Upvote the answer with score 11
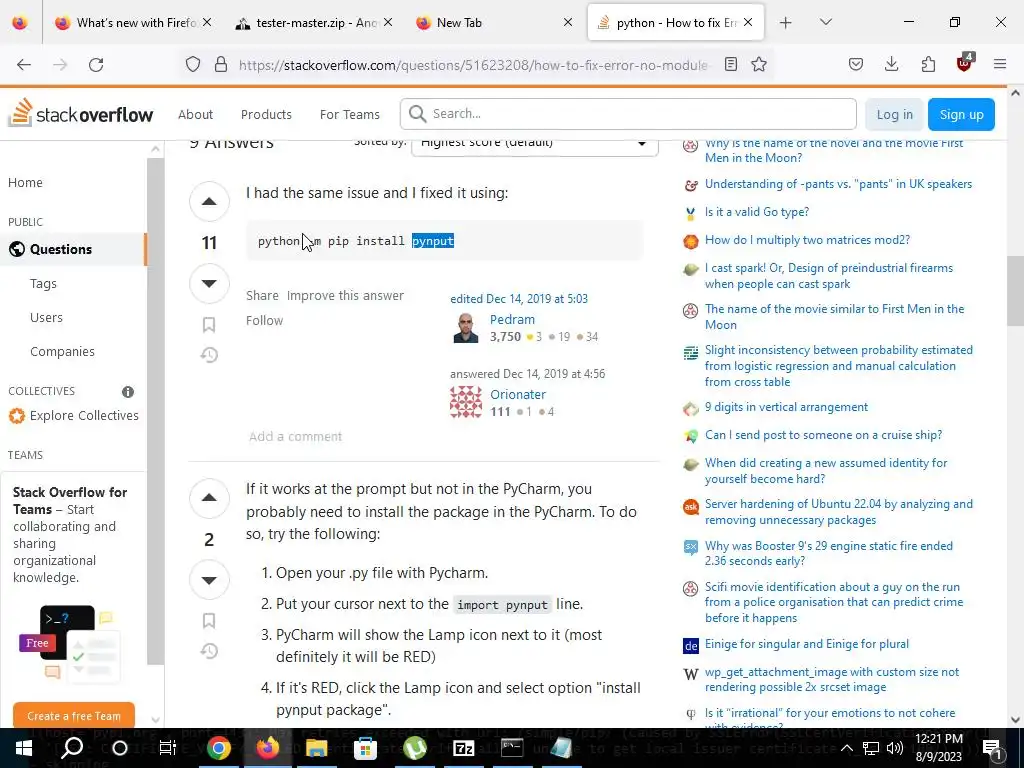 [209, 201]
